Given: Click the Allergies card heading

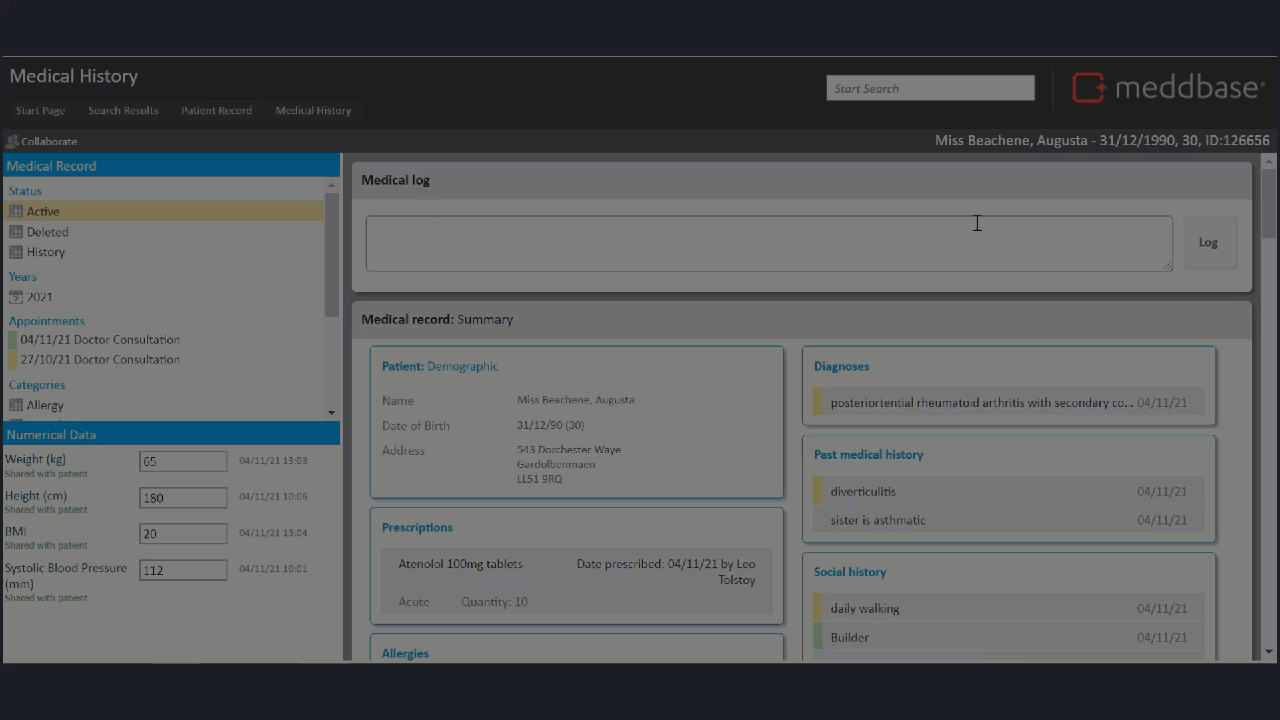Looking at the screenshot, I should pyautogui.click(x=405, y=653).
